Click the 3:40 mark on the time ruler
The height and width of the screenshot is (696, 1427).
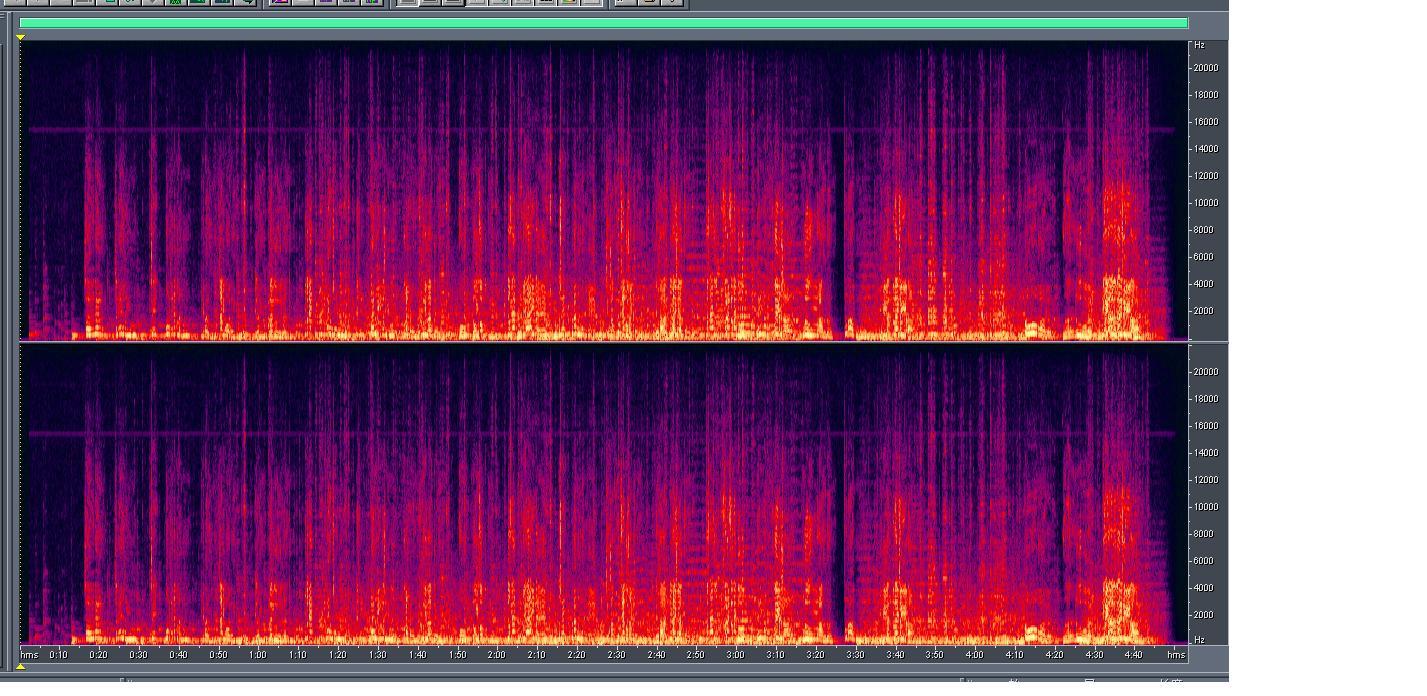coord(895,655)
